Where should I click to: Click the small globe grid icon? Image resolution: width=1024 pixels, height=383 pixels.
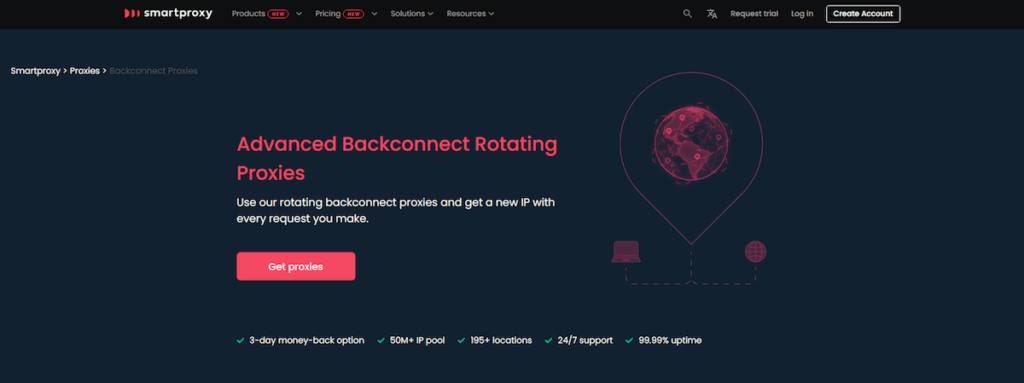pos(755,252)
